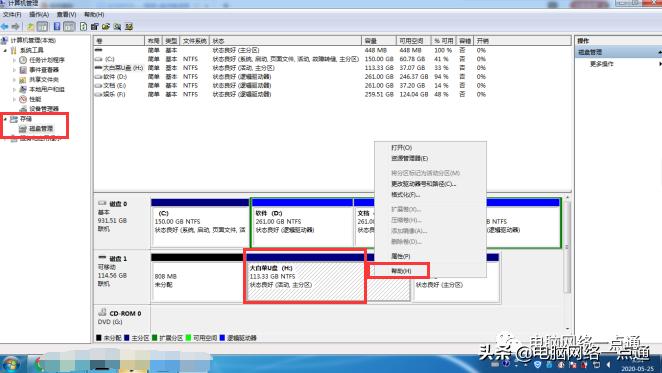Click the 本地用户和组 tree icon
This screenshot has width=662, height=373.
[x=23, y=89]
